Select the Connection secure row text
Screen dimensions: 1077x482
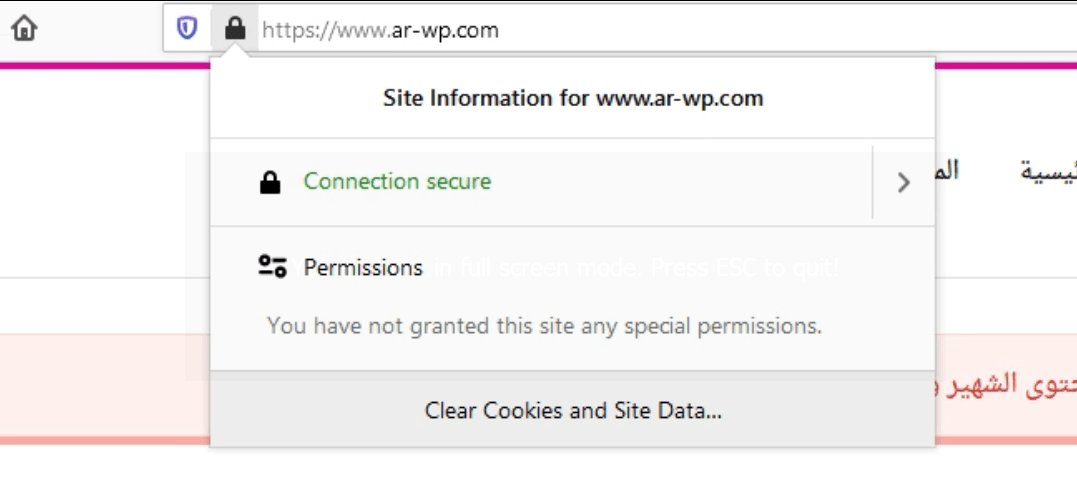(397, 182)
